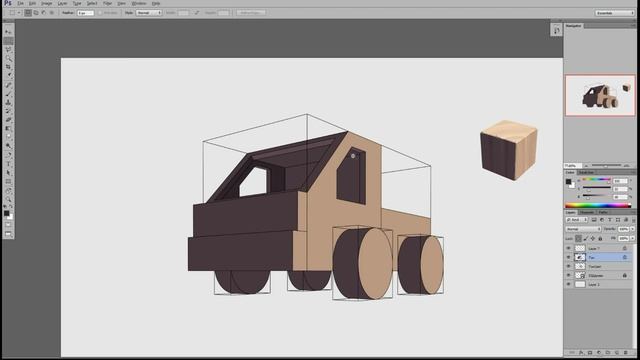Select the Pen tool
The width and height of the screenshot is (640, 360).
[8, 155]
